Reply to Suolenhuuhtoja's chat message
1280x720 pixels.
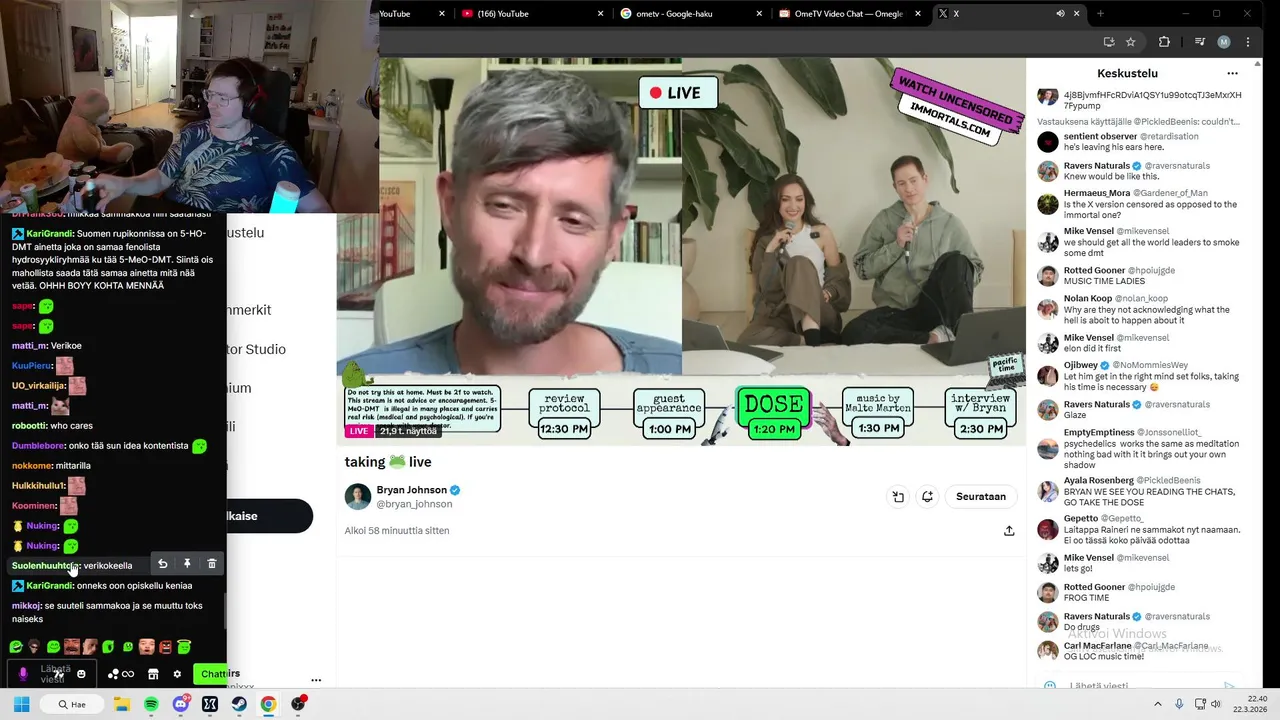(163, 564)
